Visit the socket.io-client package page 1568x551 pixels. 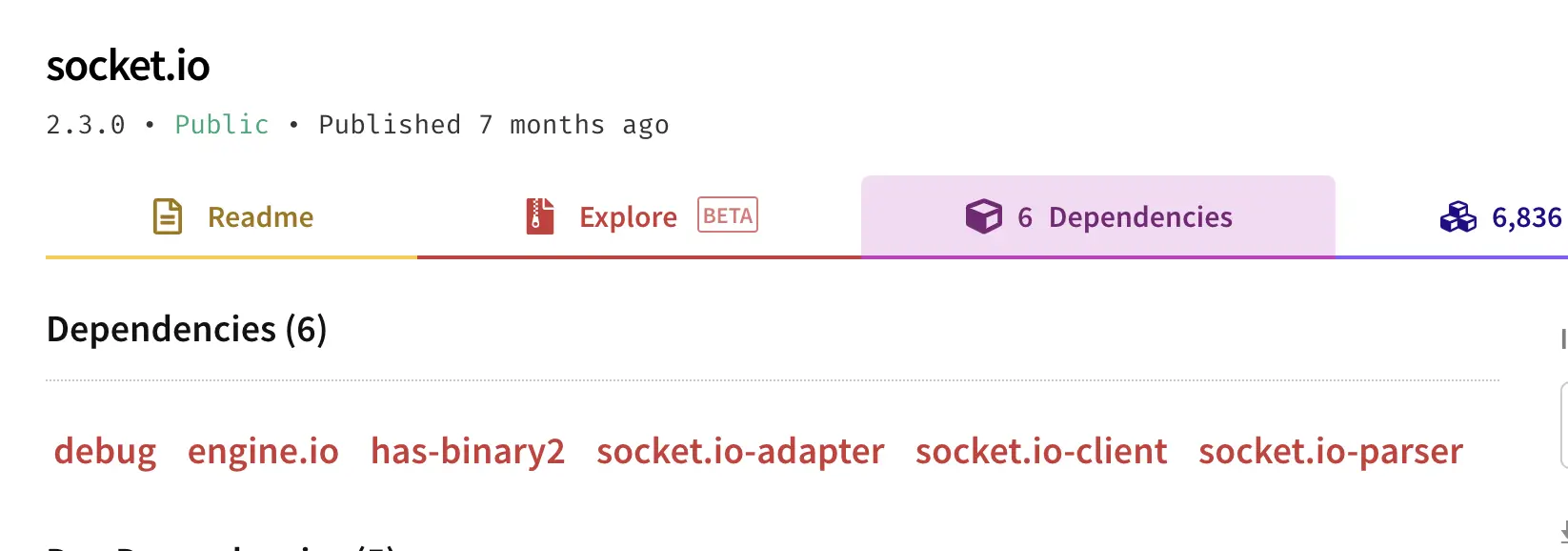pos(1041,451)
